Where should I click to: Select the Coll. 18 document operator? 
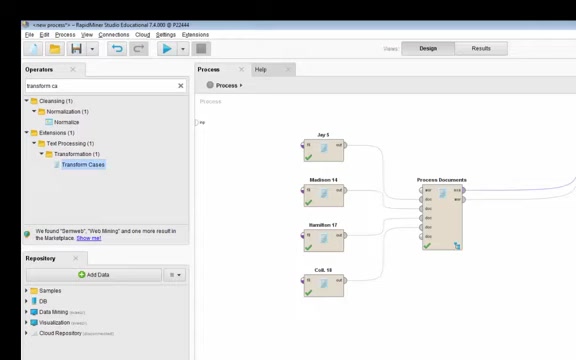click(324, 285)
